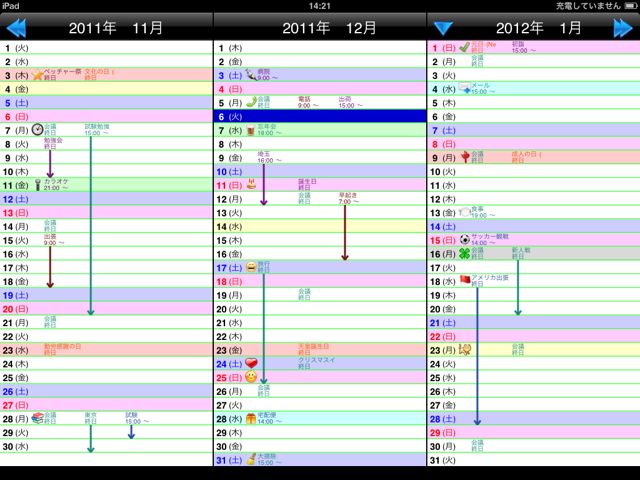Open the 早起き 7:00 event on December 12
Viewport: 640px width, 480px height.
point(349,198)
